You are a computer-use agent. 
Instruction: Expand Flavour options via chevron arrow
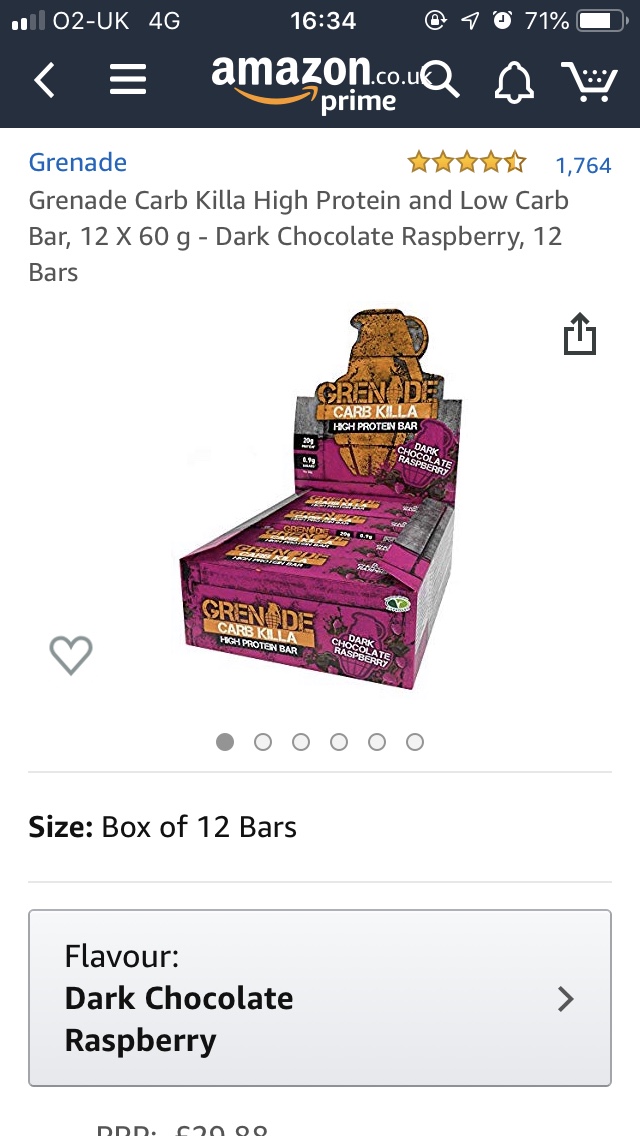pyautogui.click(x=565, y=999)
